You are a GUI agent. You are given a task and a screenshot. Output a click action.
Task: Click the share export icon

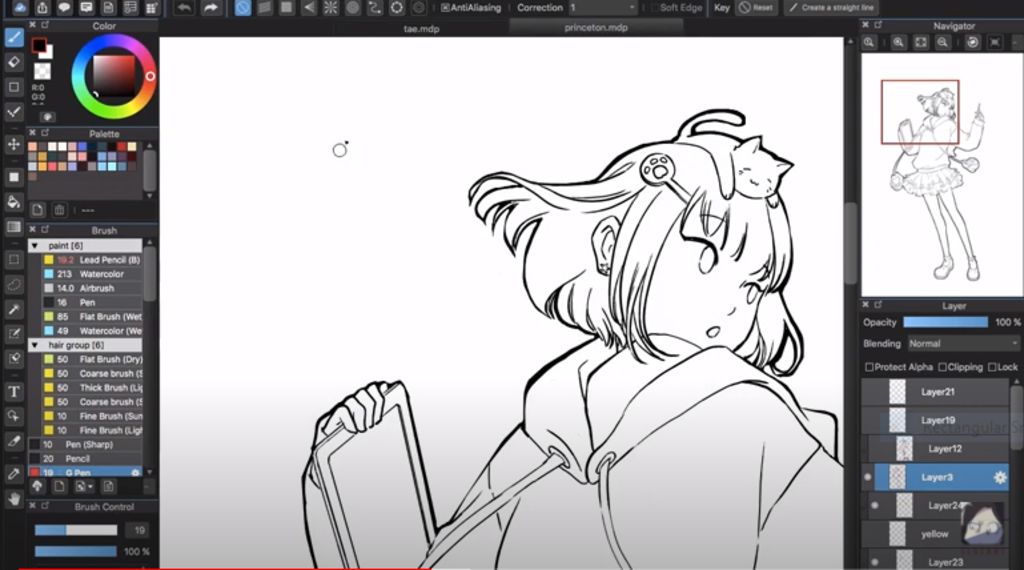[x=42, y=7]
